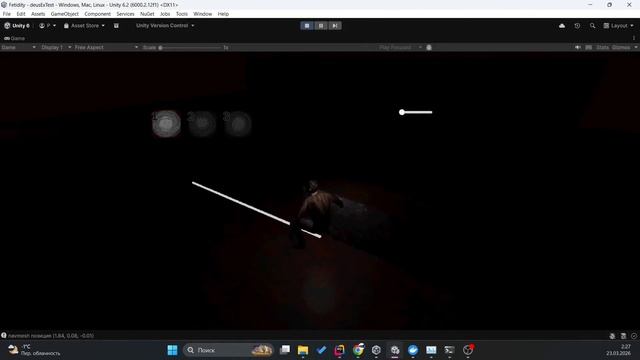Open Google Chrome from the taskbar
Image resolution: width=640 pixels, height=360 pixels.
(358, 350)
